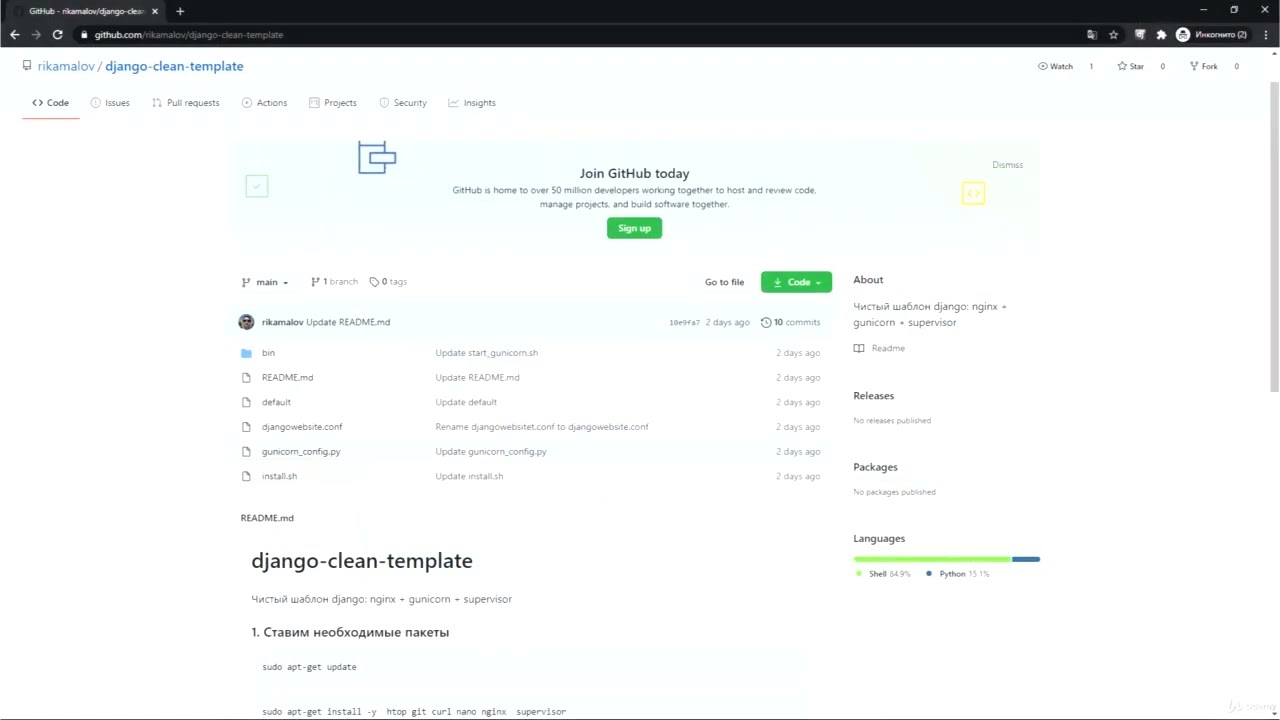This screenshot has width=1280, height=720.
Task: Open the gunicorn_config.py file
Action: click(301, 452)
